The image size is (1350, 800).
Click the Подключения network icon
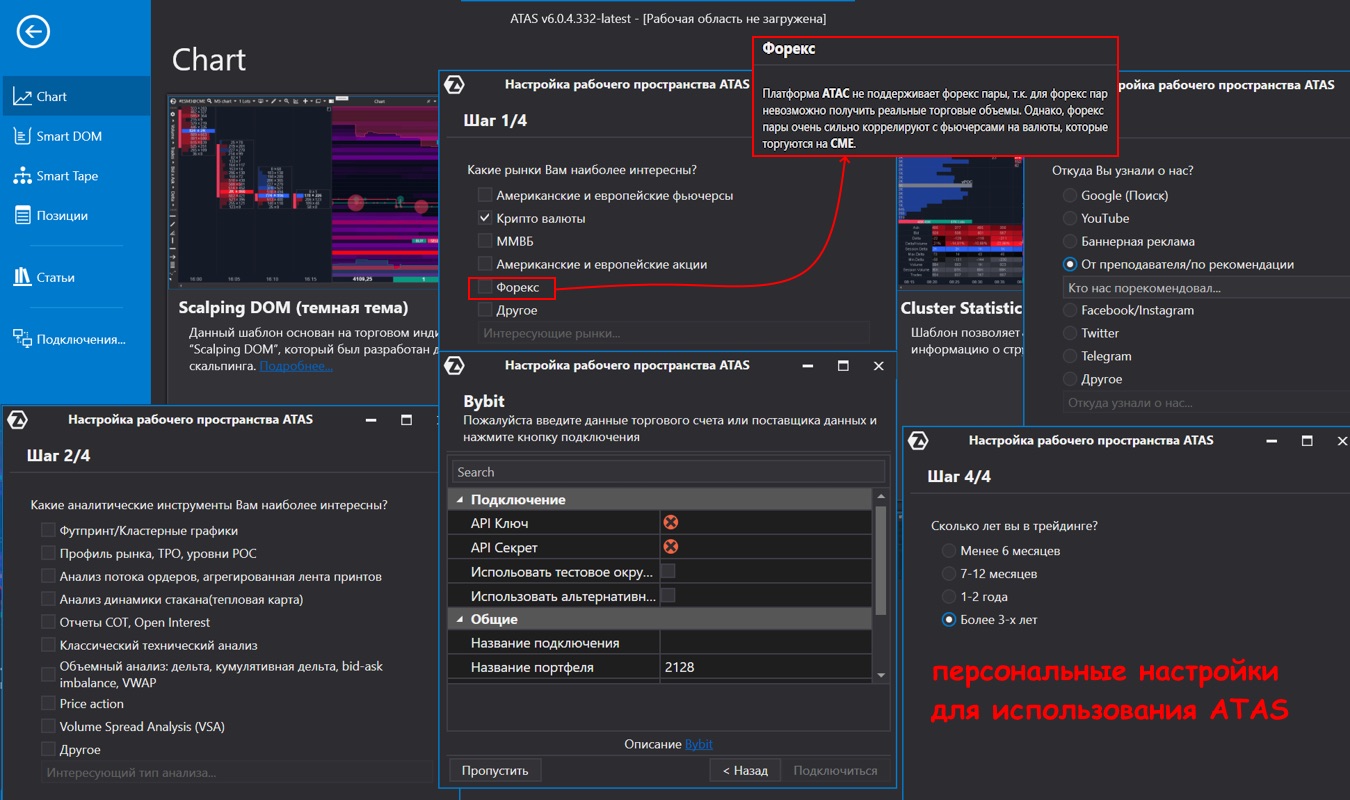(x=22, y=339)
